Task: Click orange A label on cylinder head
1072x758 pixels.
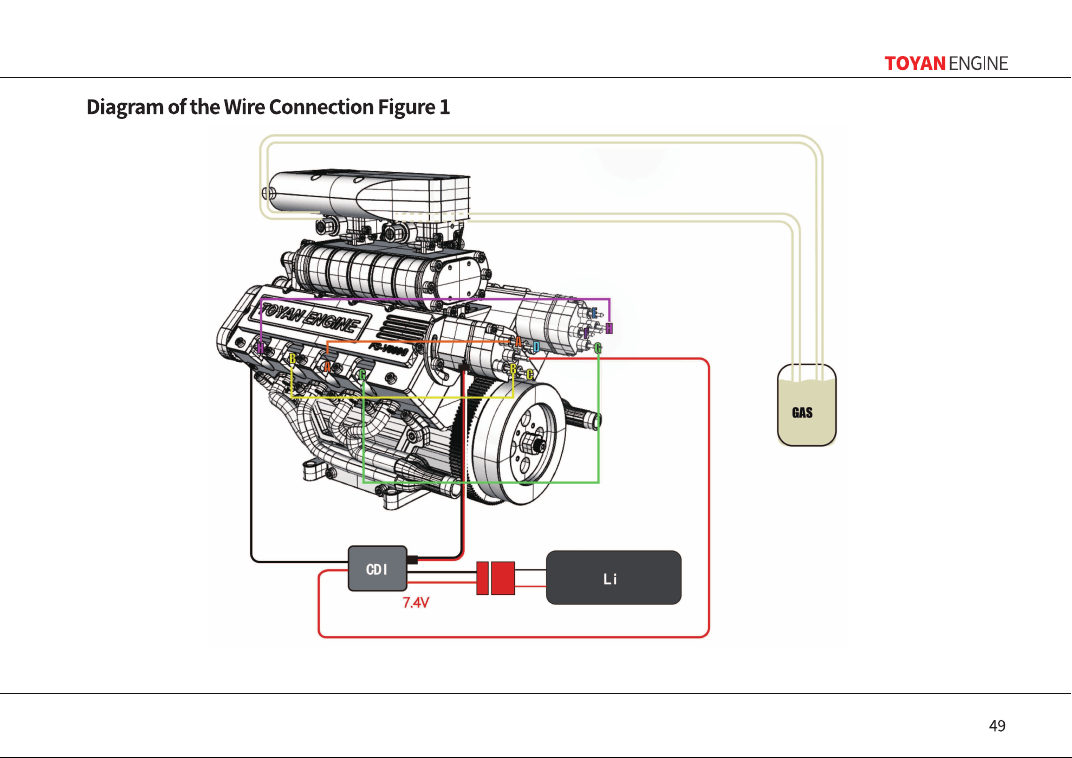Action: [x=327, y=367]
